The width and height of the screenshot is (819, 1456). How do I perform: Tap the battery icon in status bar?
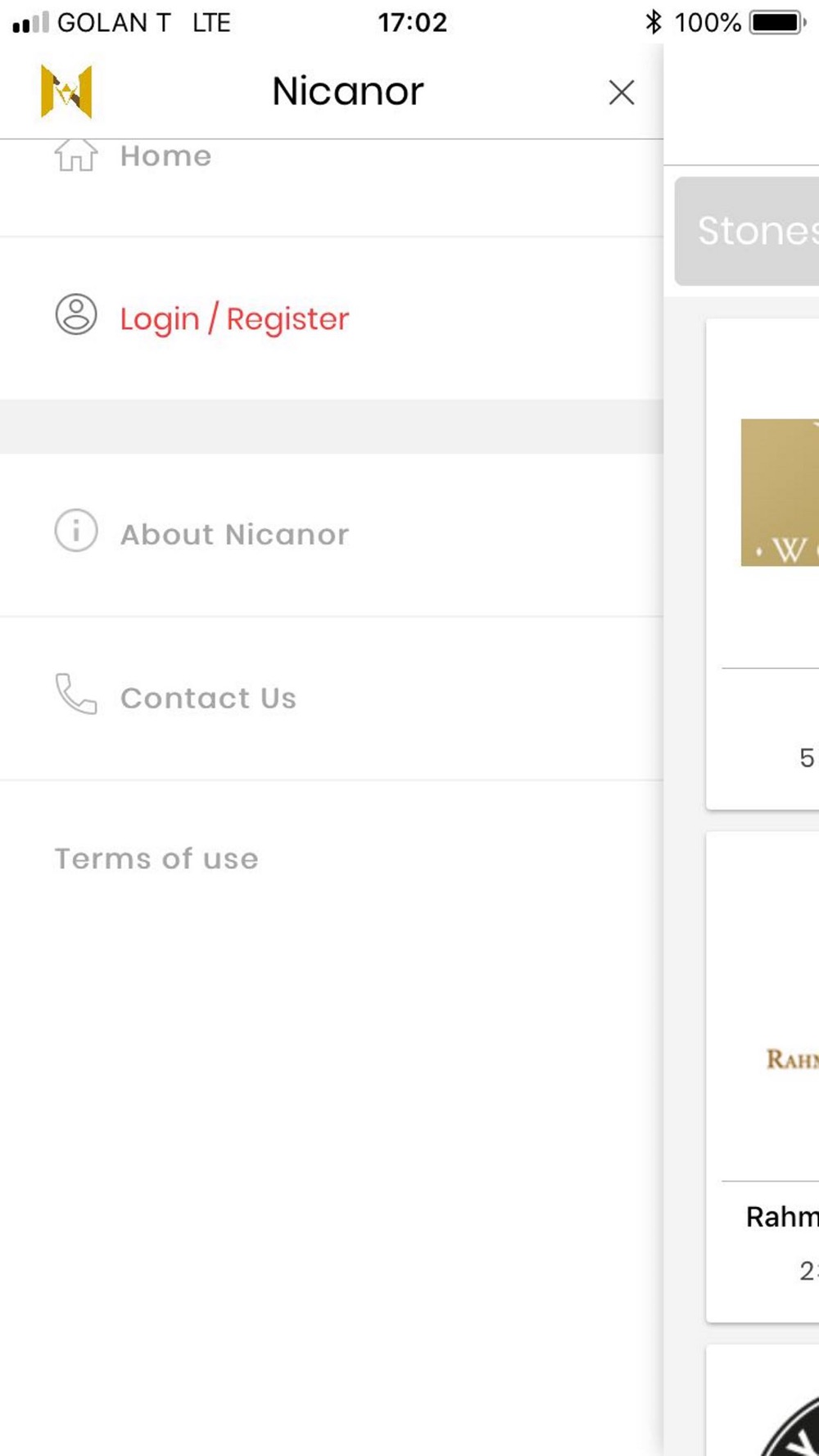point(778,22)
